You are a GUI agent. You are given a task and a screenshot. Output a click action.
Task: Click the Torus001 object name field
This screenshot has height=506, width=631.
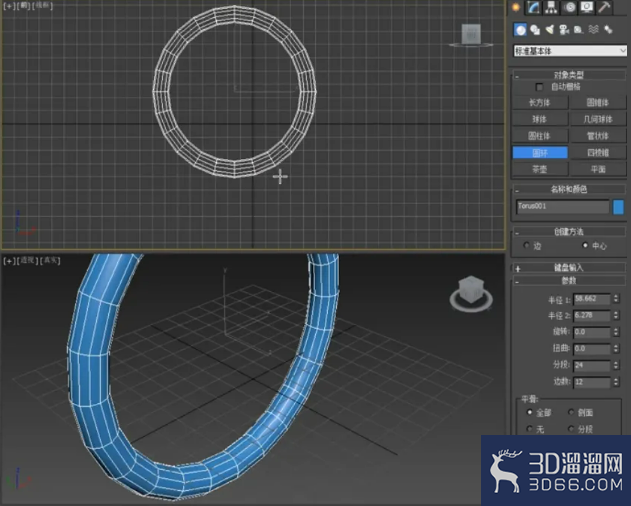tap(563, 207)
